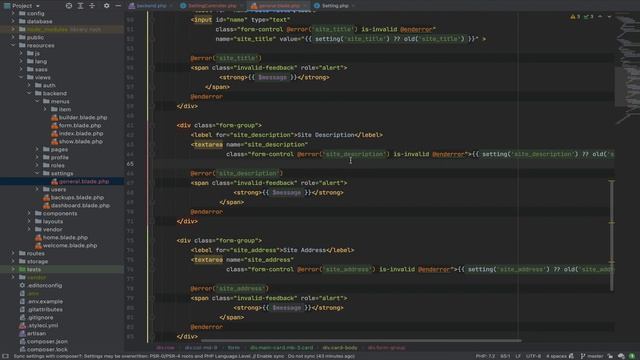Close the Setting.php tab
This screenshot has width=640, height=360.
tap(353, 6)
